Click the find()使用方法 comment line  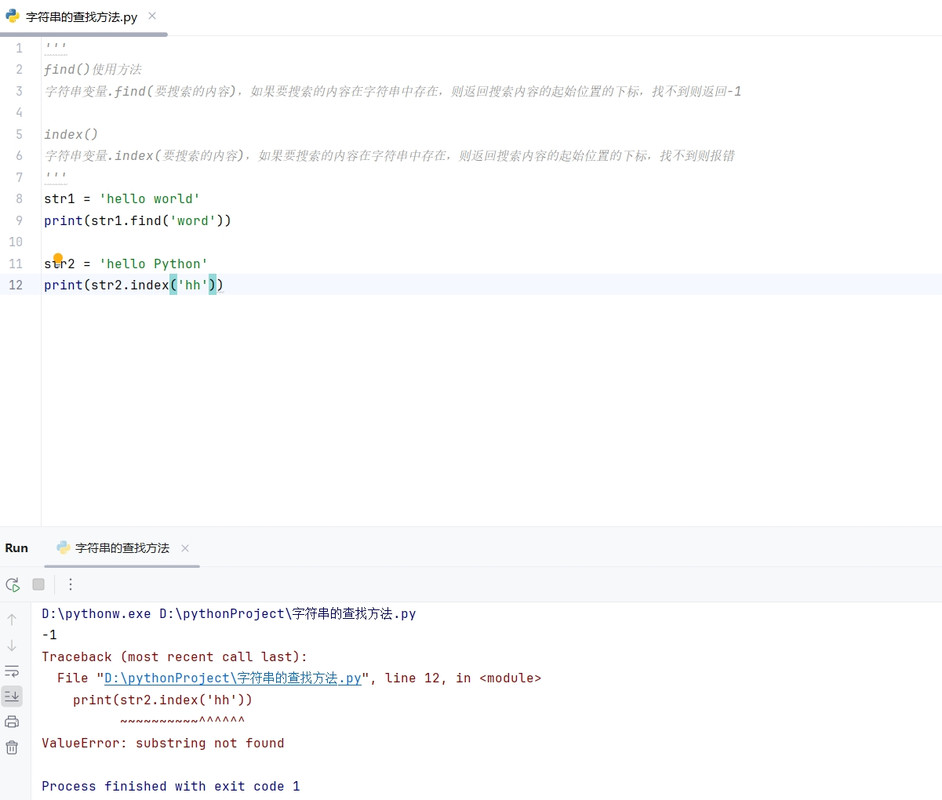click(93, 70)
